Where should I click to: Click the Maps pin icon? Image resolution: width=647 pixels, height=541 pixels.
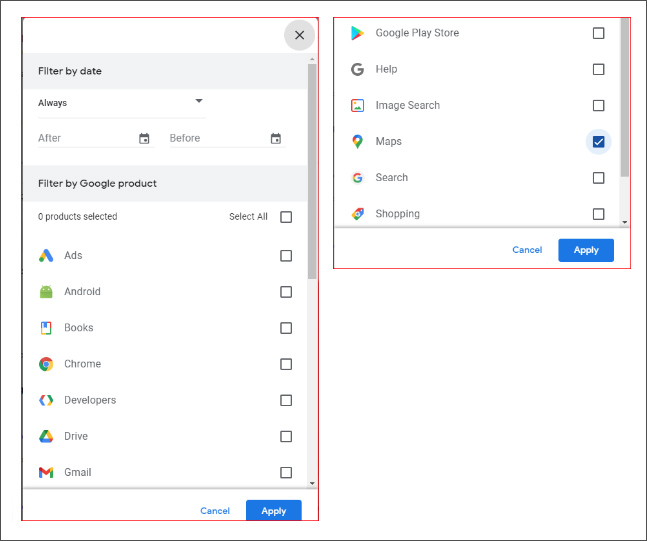pyautogui.click(x=357, y=142)
